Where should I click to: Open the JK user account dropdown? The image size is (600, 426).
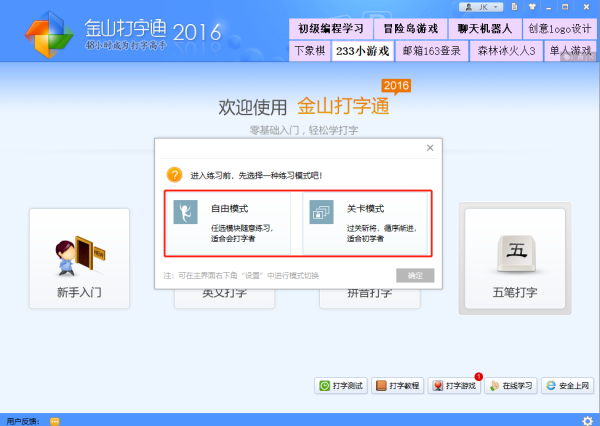click(x=481, y=7)
